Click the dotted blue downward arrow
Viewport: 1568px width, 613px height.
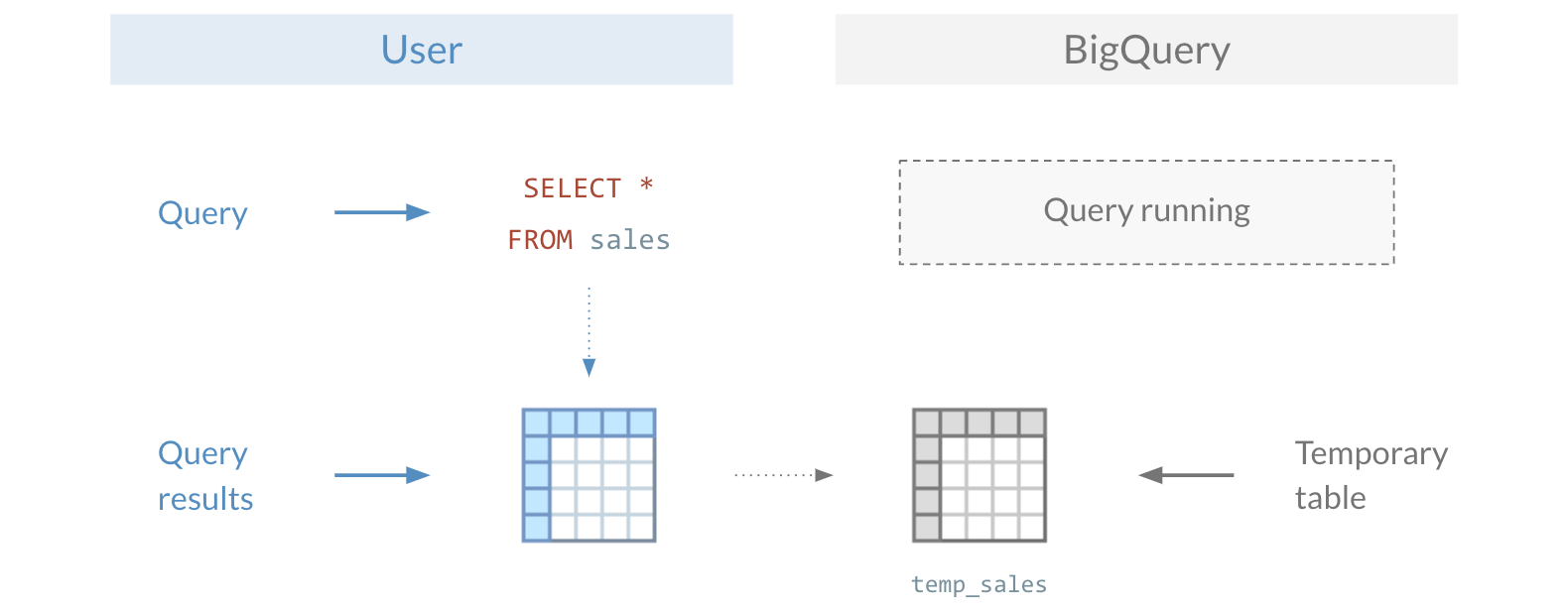(588, 331)
